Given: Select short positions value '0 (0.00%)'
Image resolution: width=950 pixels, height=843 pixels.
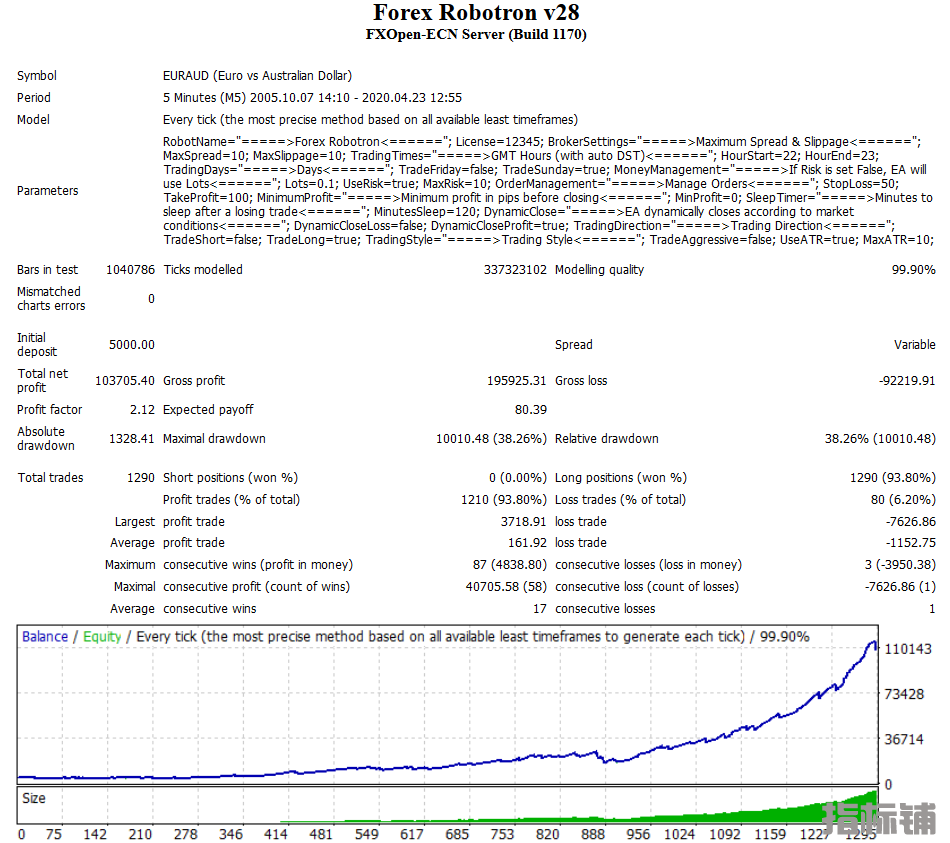Looking at the screenshot, I should coord(518,478).
